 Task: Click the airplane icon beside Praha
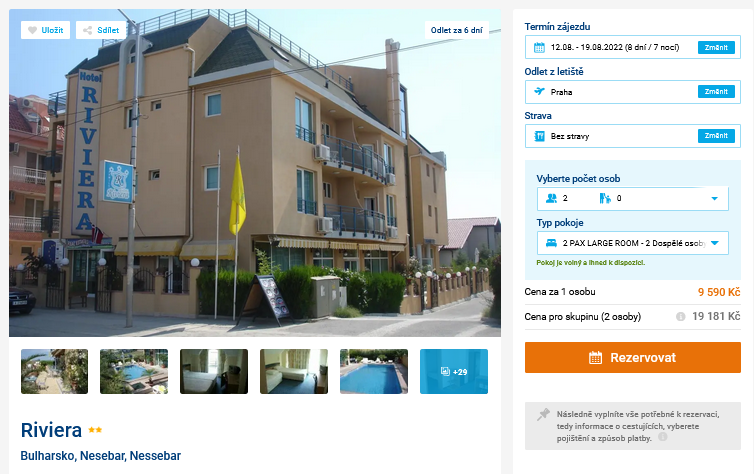(x=539, y=91)
